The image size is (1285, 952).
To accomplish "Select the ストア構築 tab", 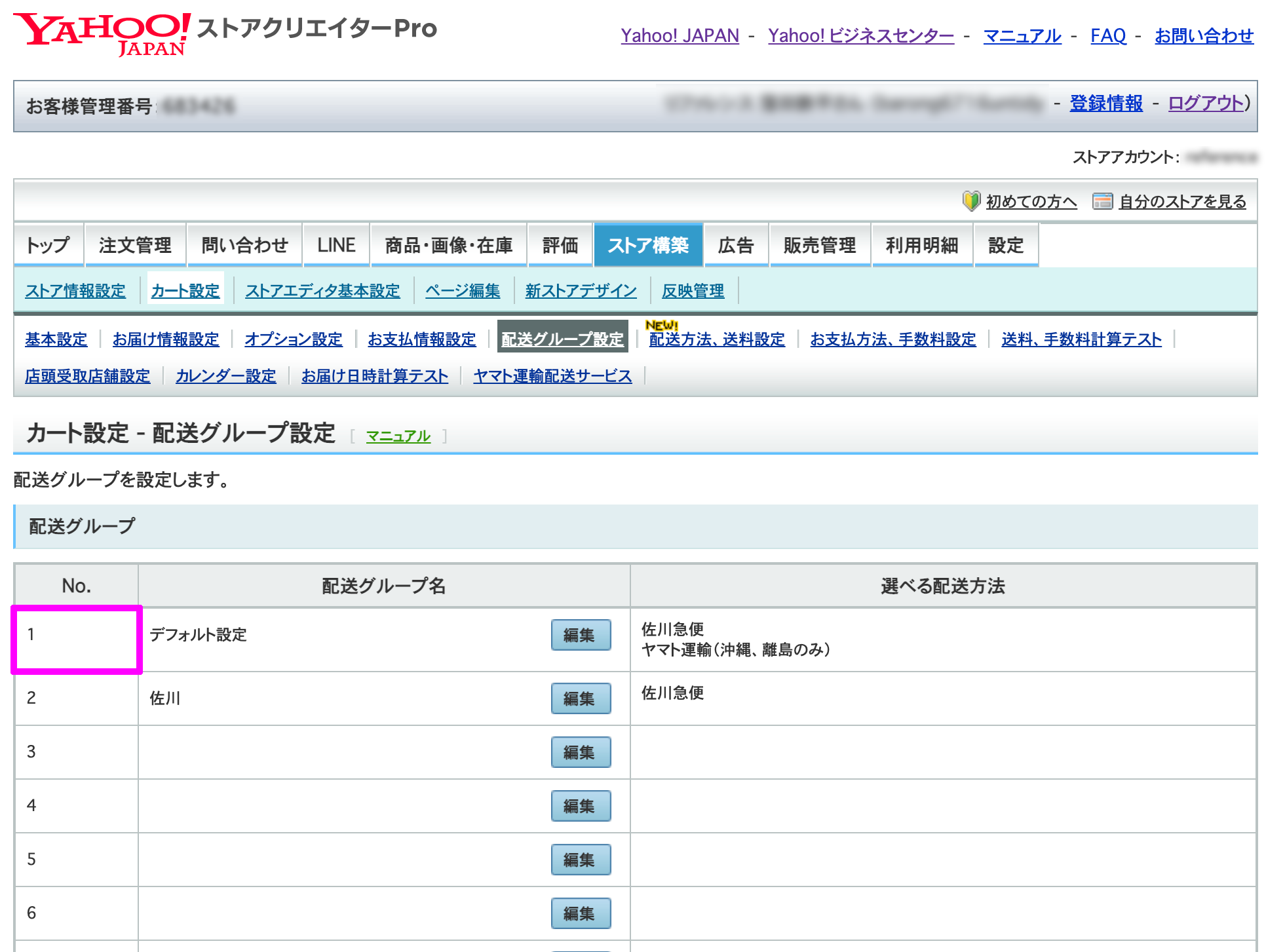I will point(648,245).
